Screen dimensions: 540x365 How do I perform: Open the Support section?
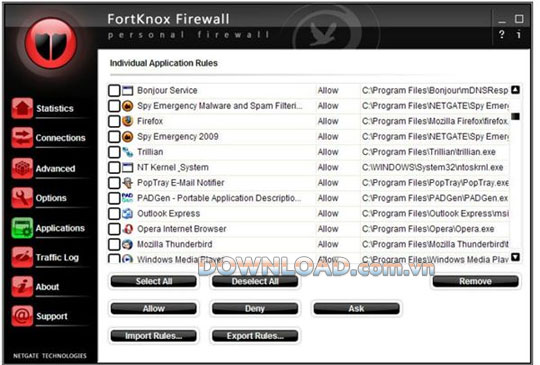click(x=52, y=316)
